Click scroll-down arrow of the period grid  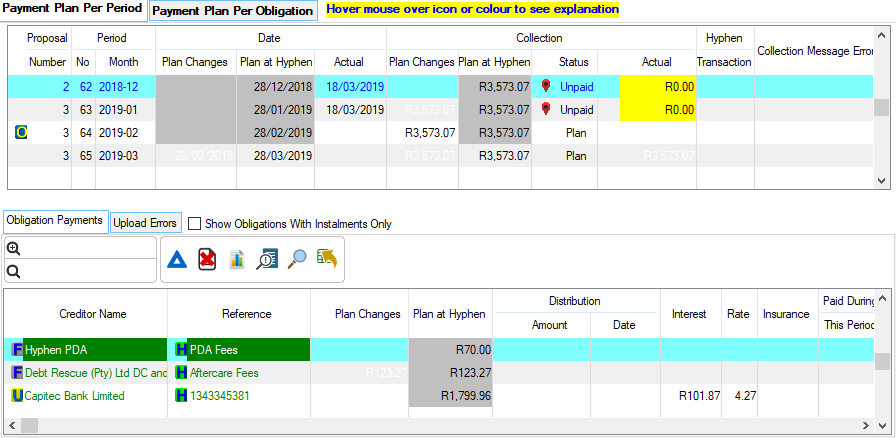pyautogui.click(x=882, y=181)
